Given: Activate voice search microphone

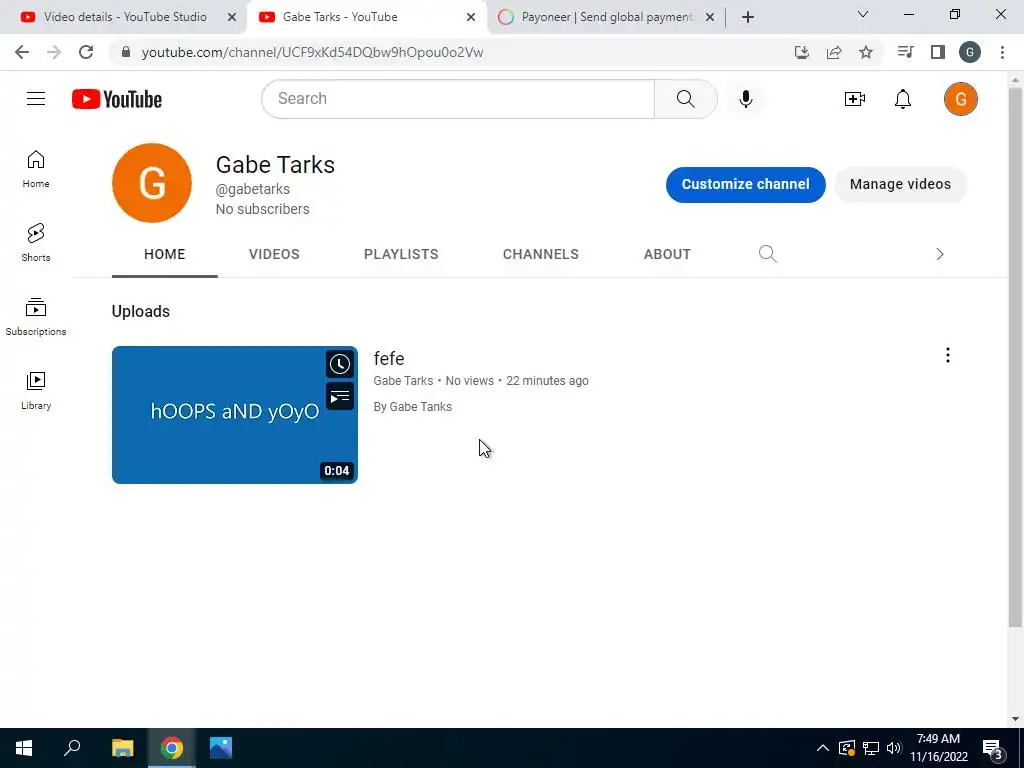Looking at the screenshot, I should pos(746,99).
